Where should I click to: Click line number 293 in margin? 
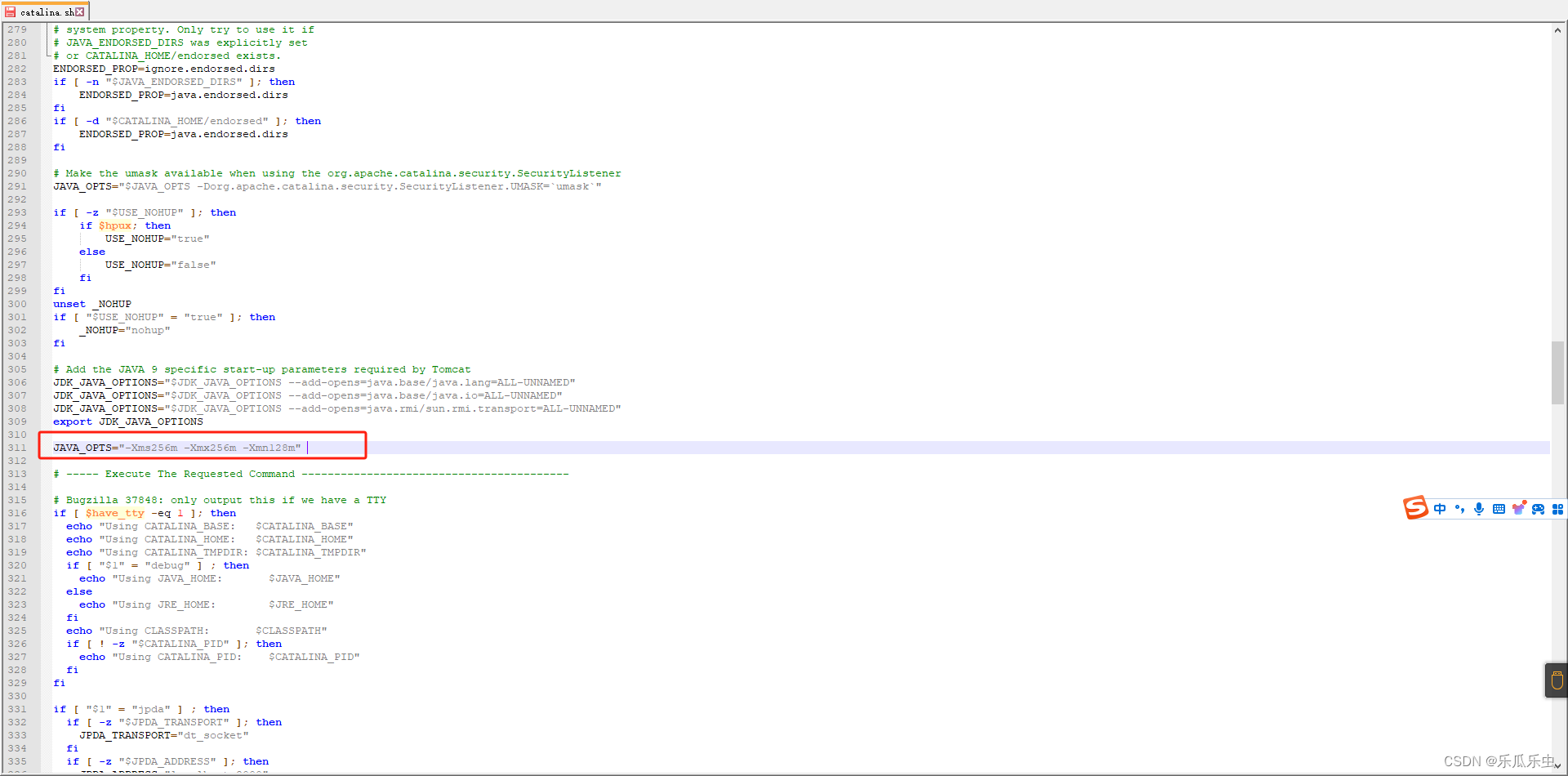point(17,212)
